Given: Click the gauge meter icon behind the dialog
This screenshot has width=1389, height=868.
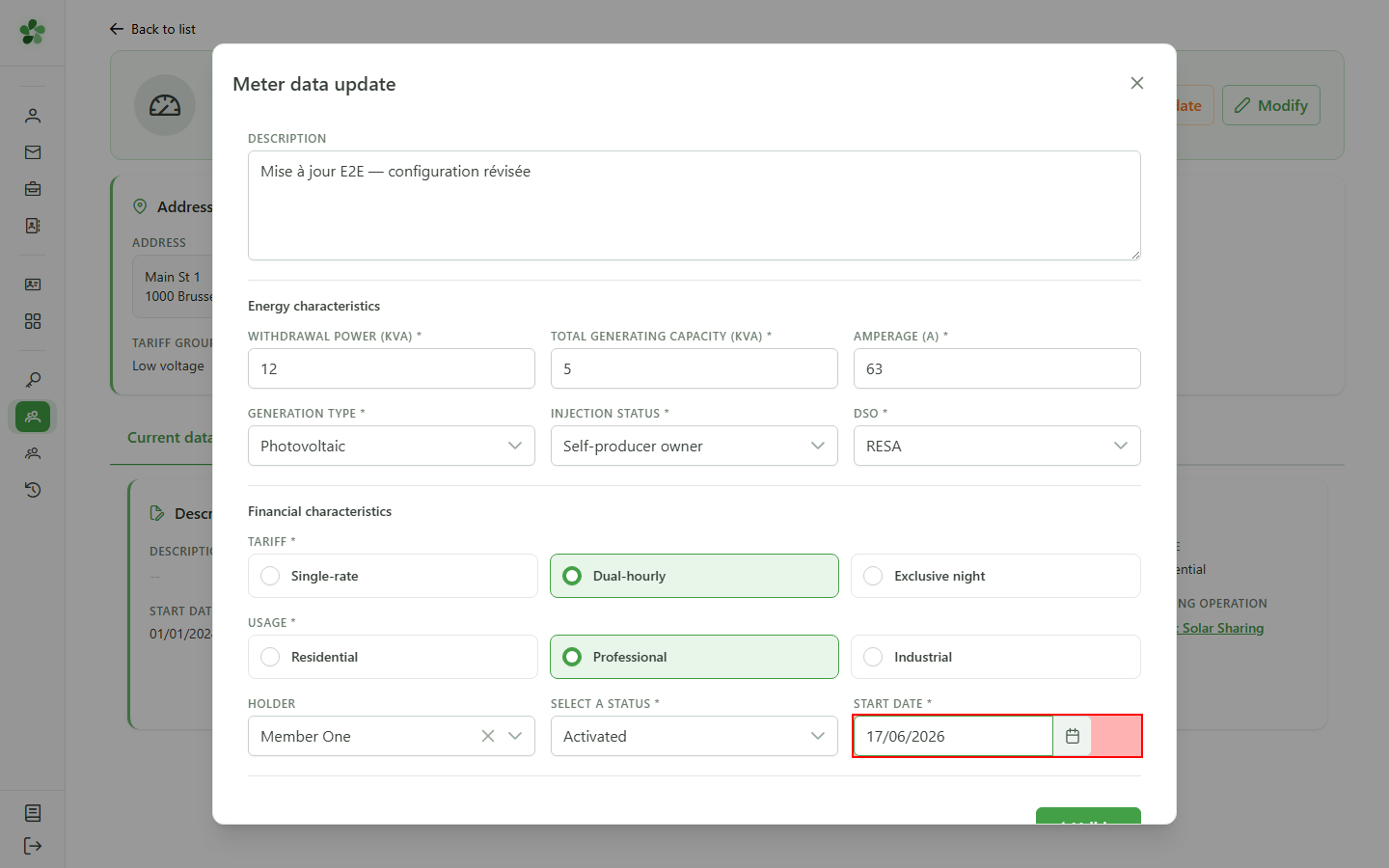Looking at the screenshot, I should click(x=165, y=105).
